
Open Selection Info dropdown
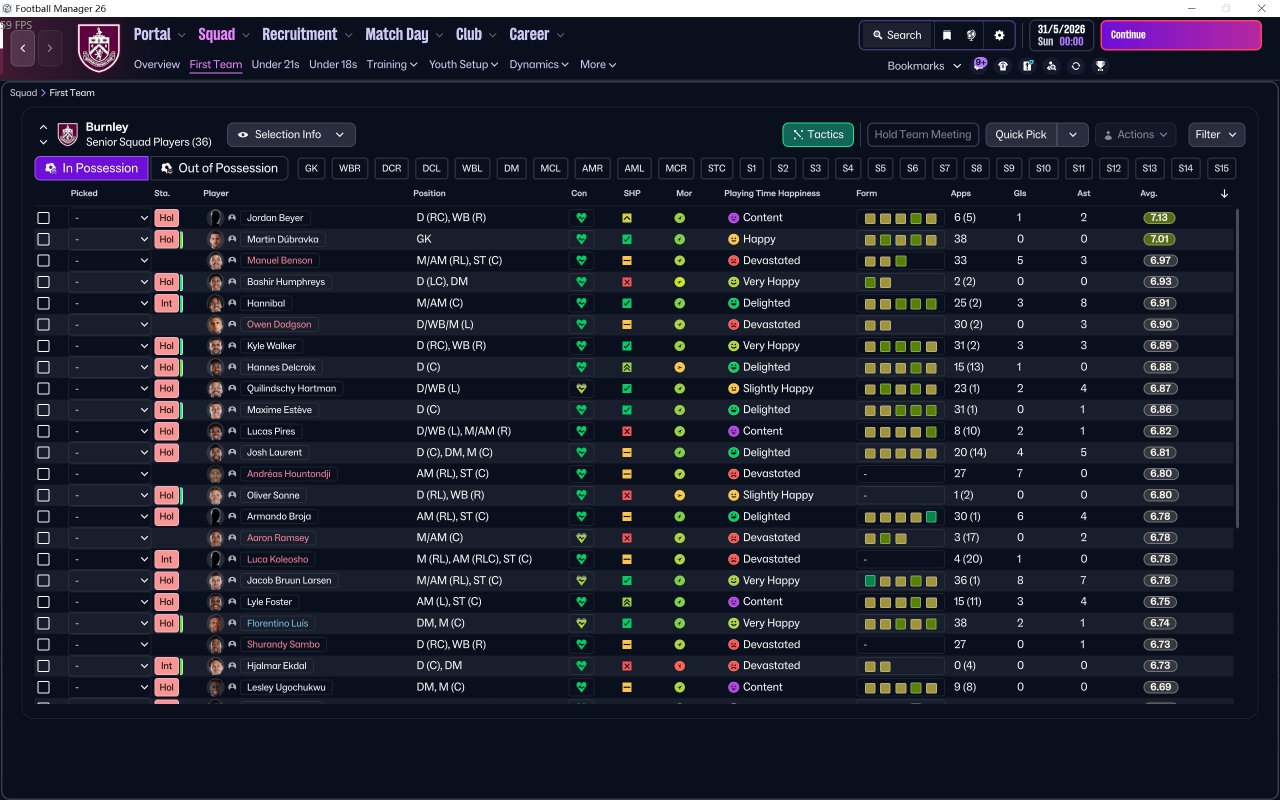pos(291,135)
